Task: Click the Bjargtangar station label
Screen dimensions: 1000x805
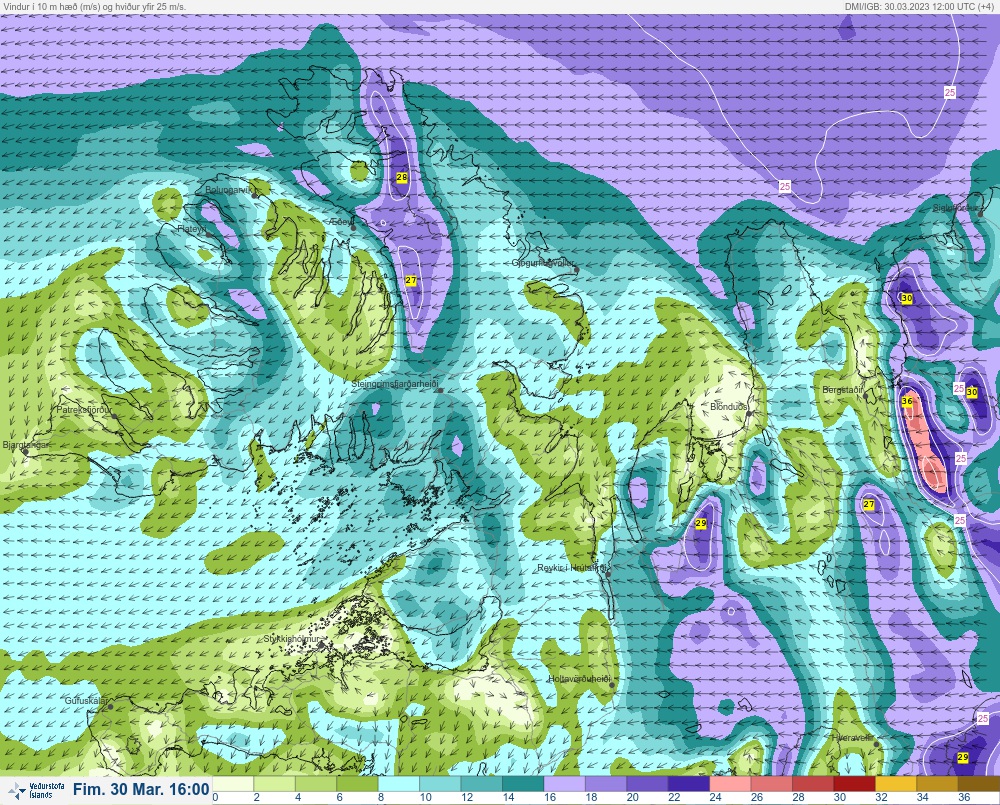Action: point(26,445)
